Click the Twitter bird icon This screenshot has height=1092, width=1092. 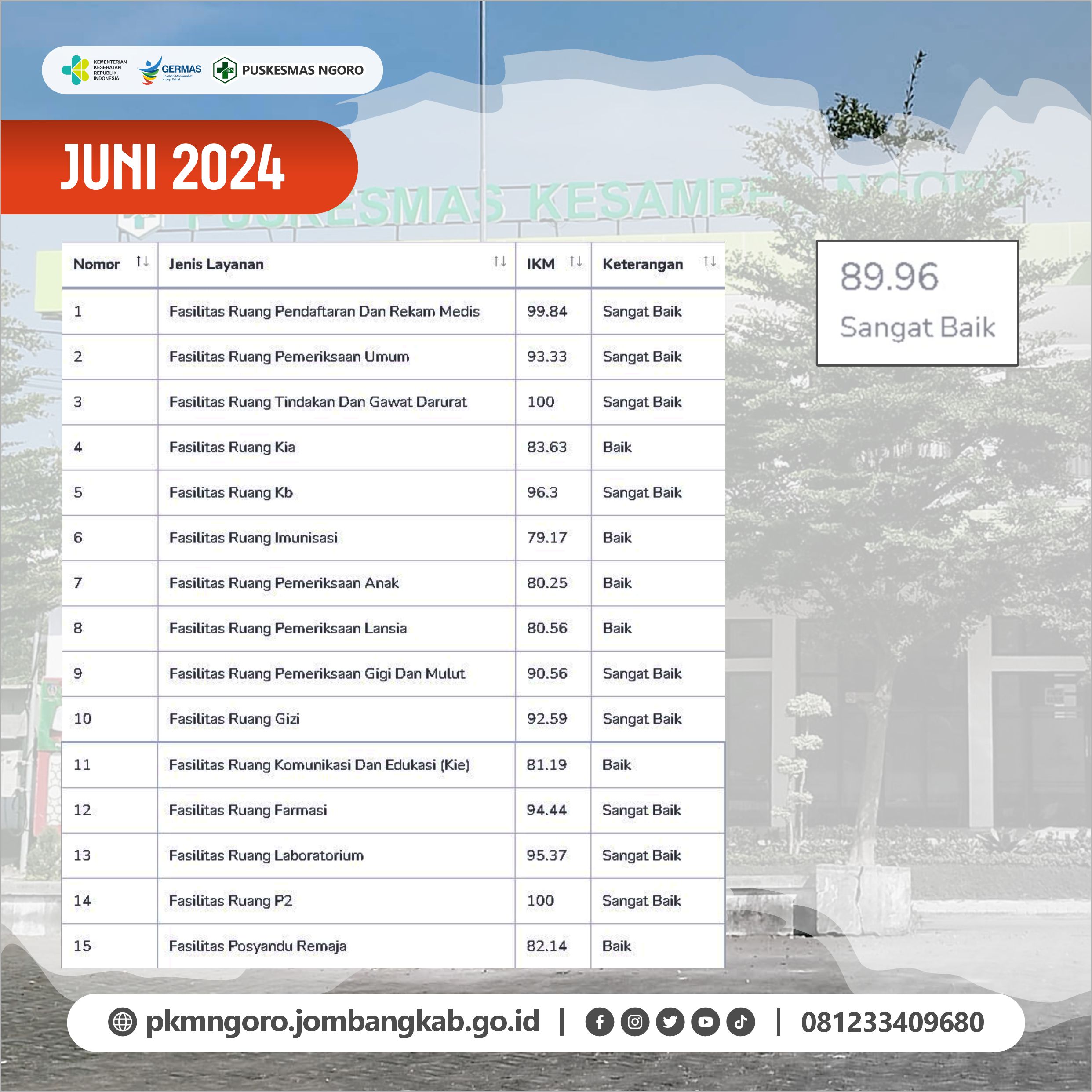coord(670,1022)
